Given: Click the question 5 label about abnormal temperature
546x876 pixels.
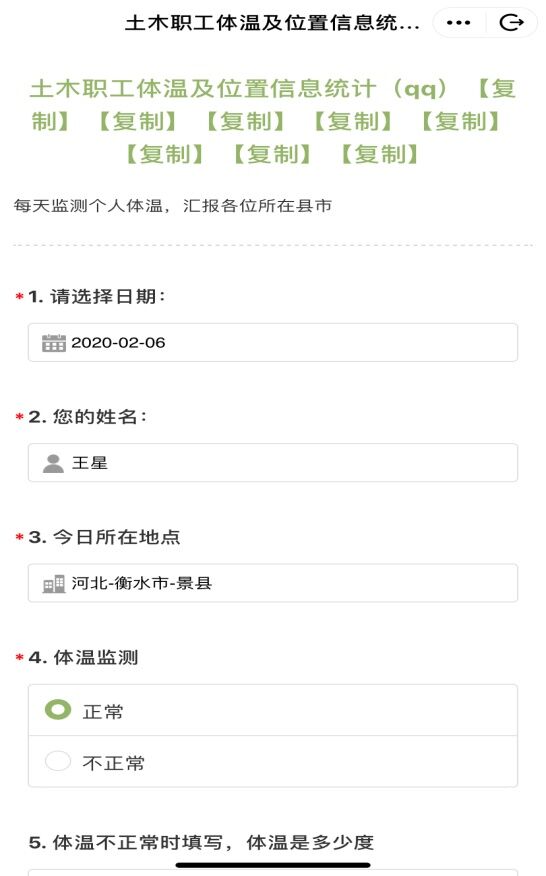Looking at the screenshot, I should tap(201, 842).
